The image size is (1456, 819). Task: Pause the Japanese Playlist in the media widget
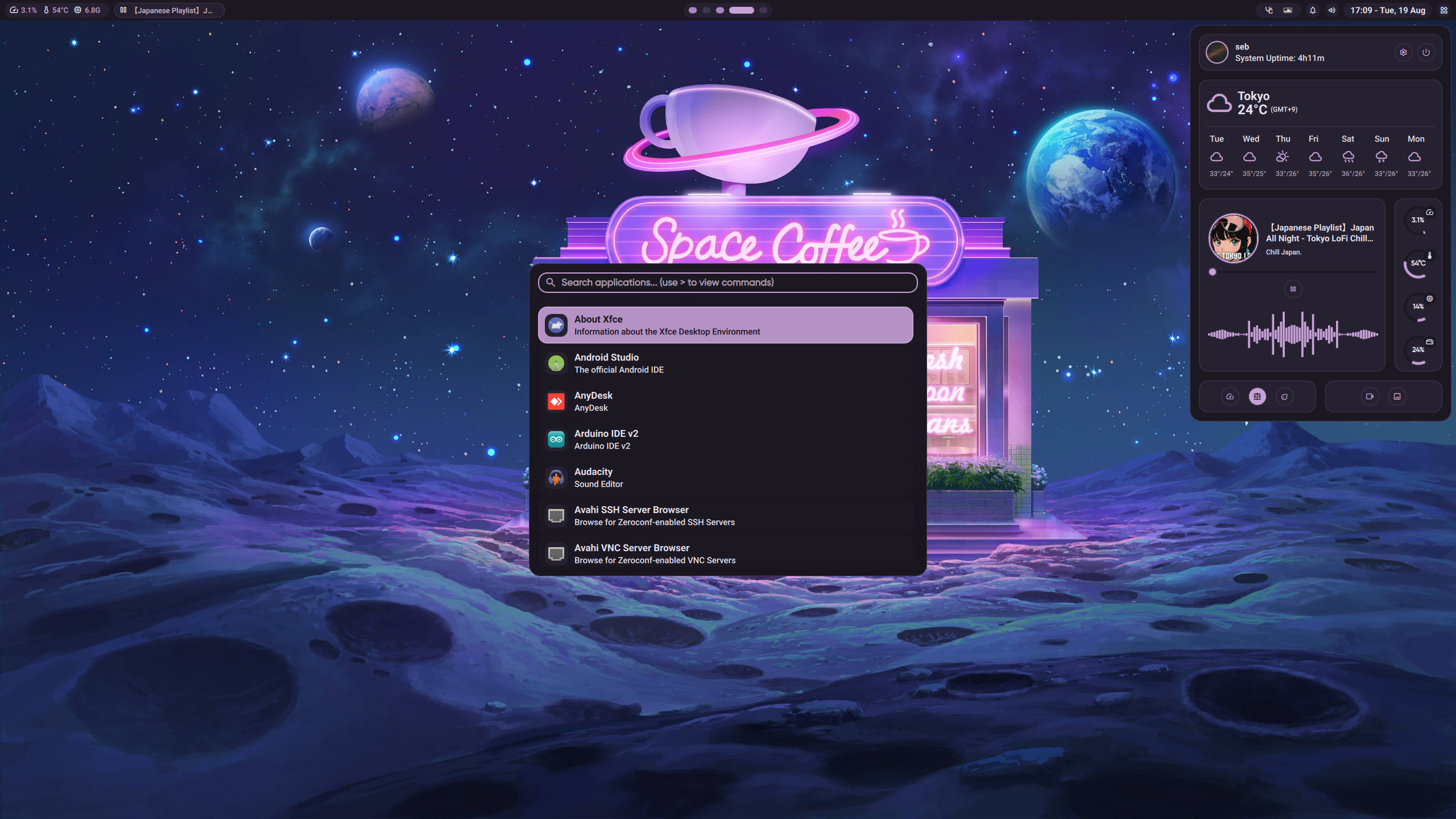pos(1293,288)
